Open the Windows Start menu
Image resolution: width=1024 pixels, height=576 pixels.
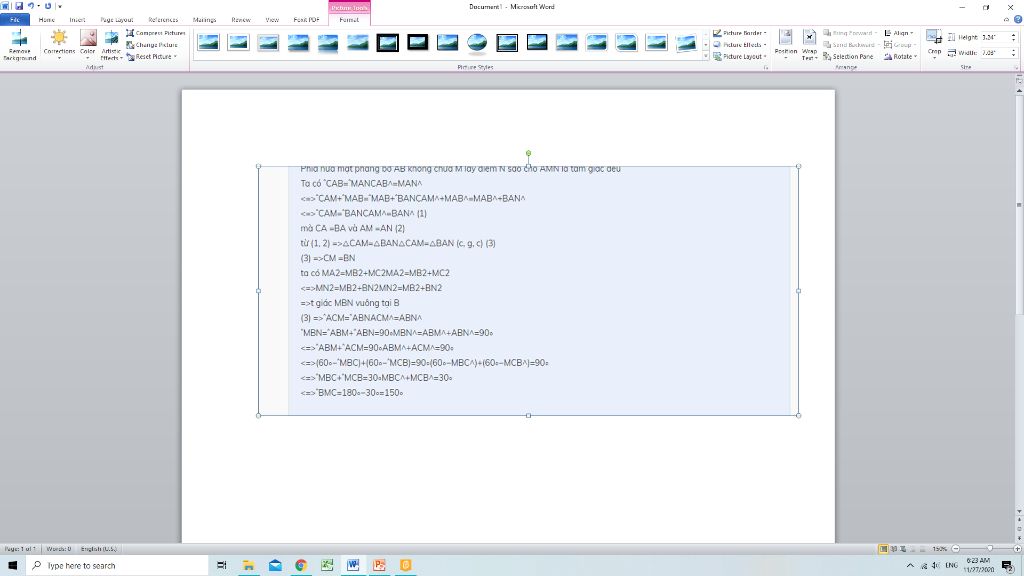[12, 565]
